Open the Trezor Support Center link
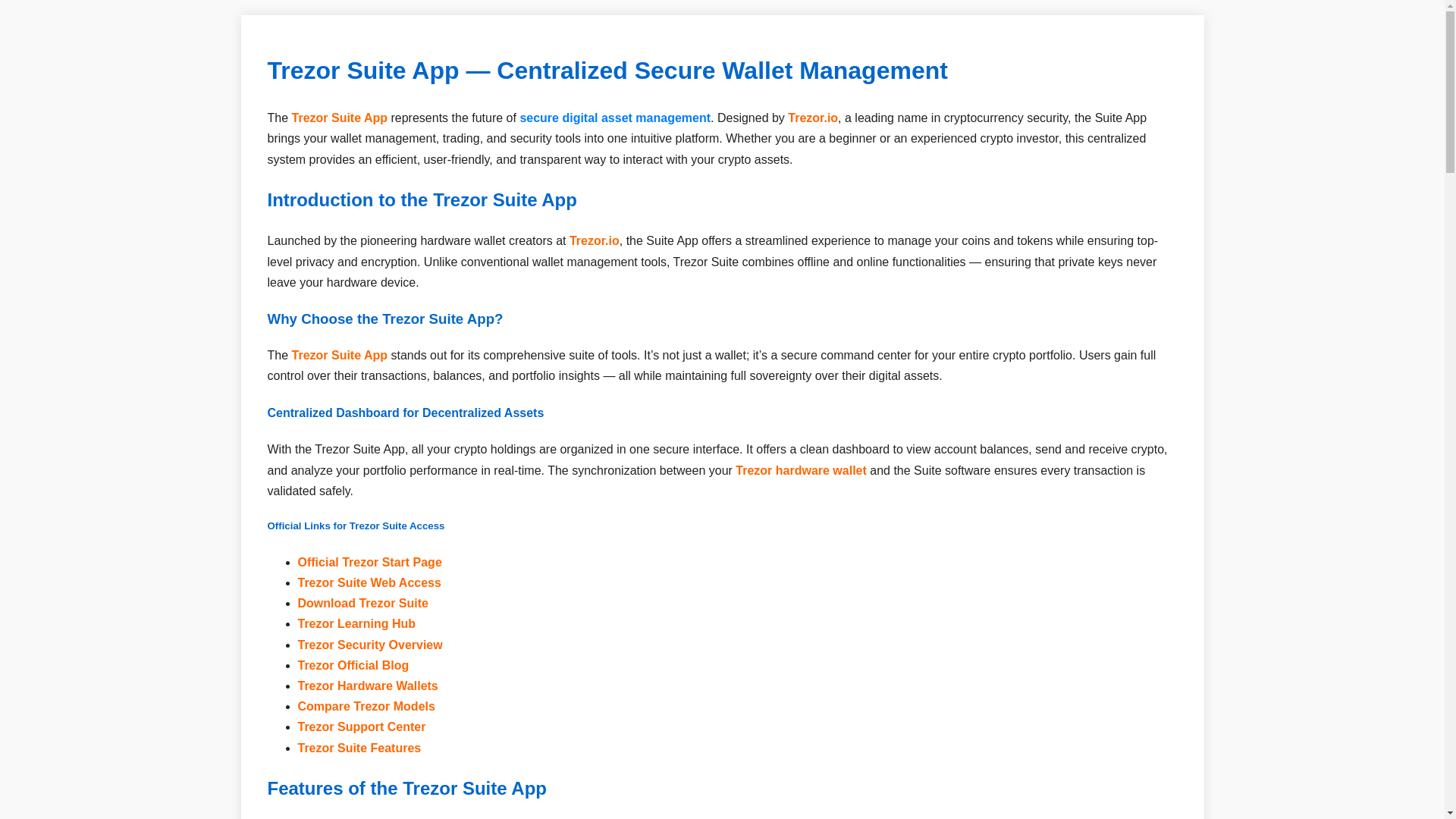 point(361,726)
